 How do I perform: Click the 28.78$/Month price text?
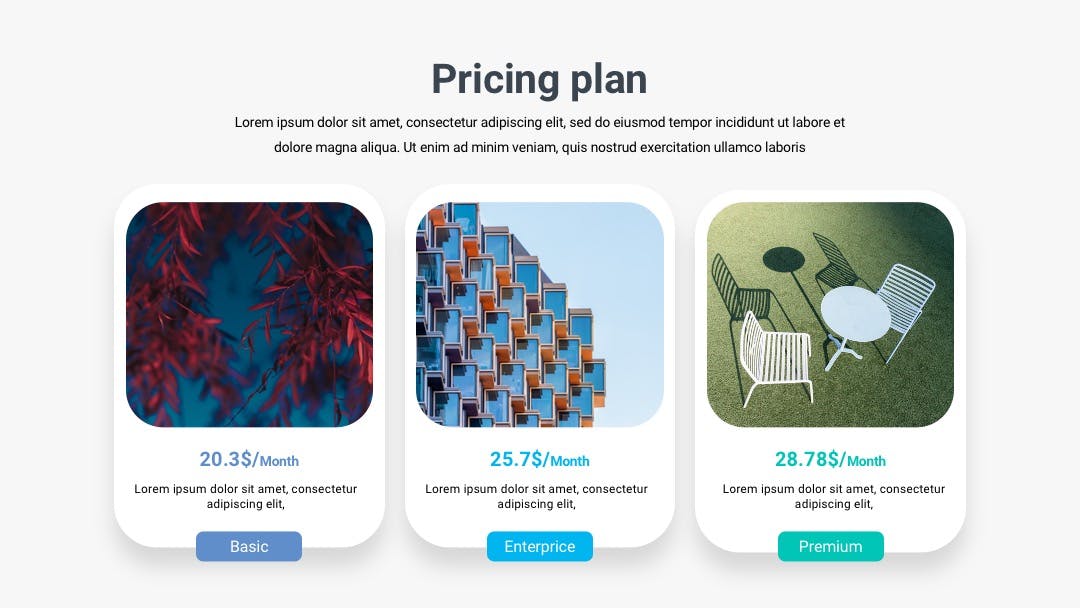[x=830, y=459]
